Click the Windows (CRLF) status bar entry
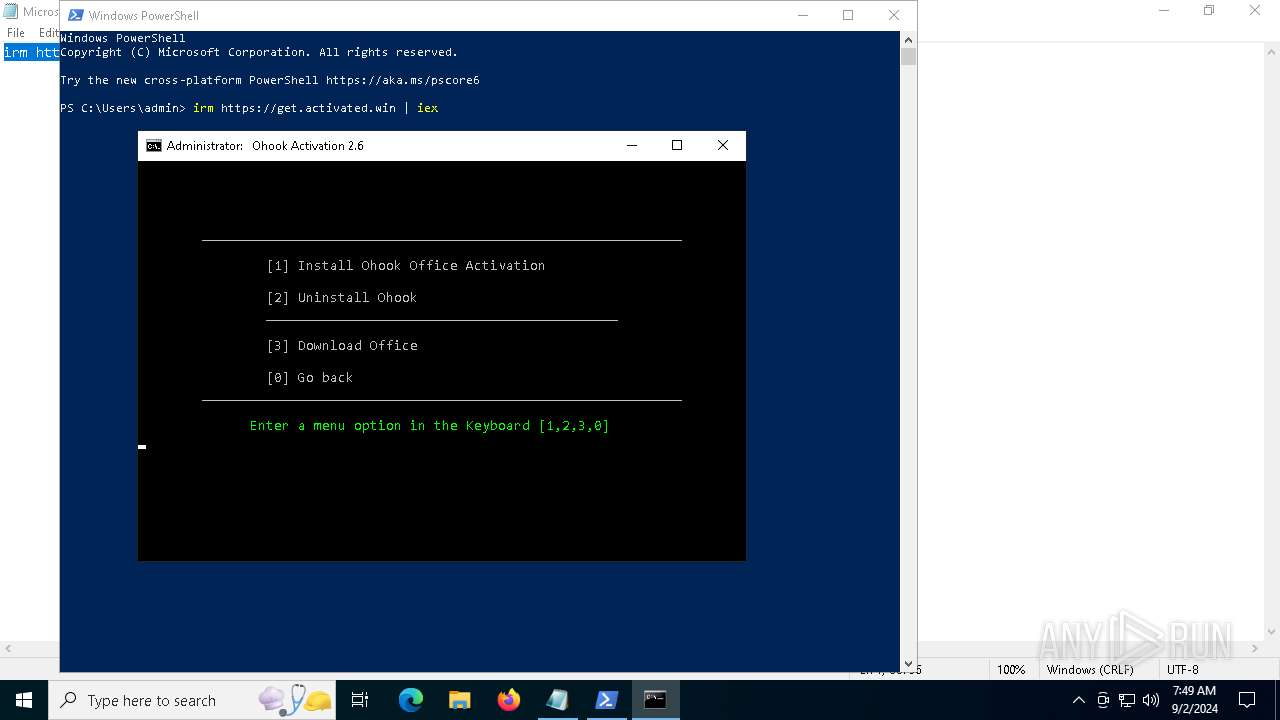 [x=1090, y=669]
